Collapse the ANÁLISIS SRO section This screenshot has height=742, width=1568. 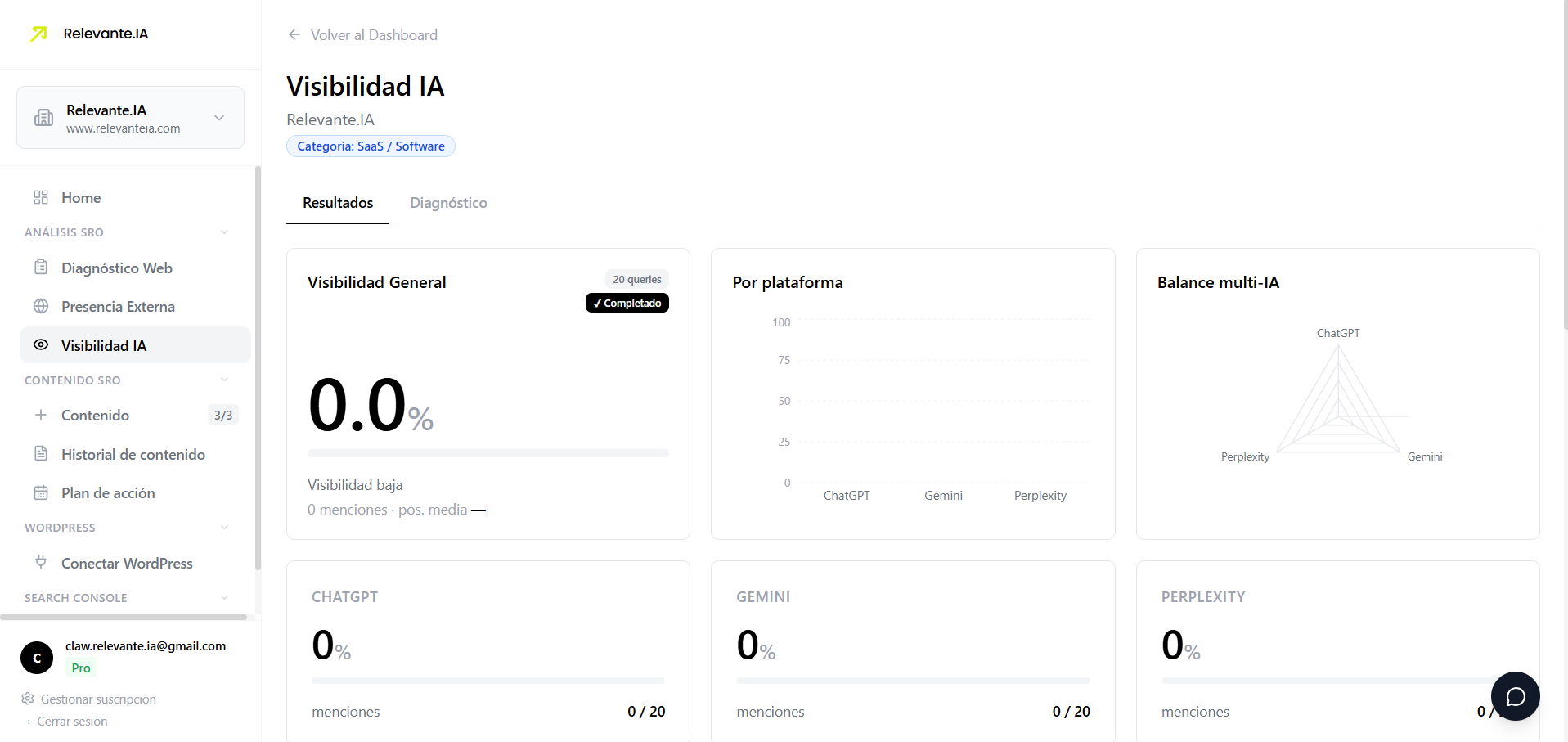224,232
